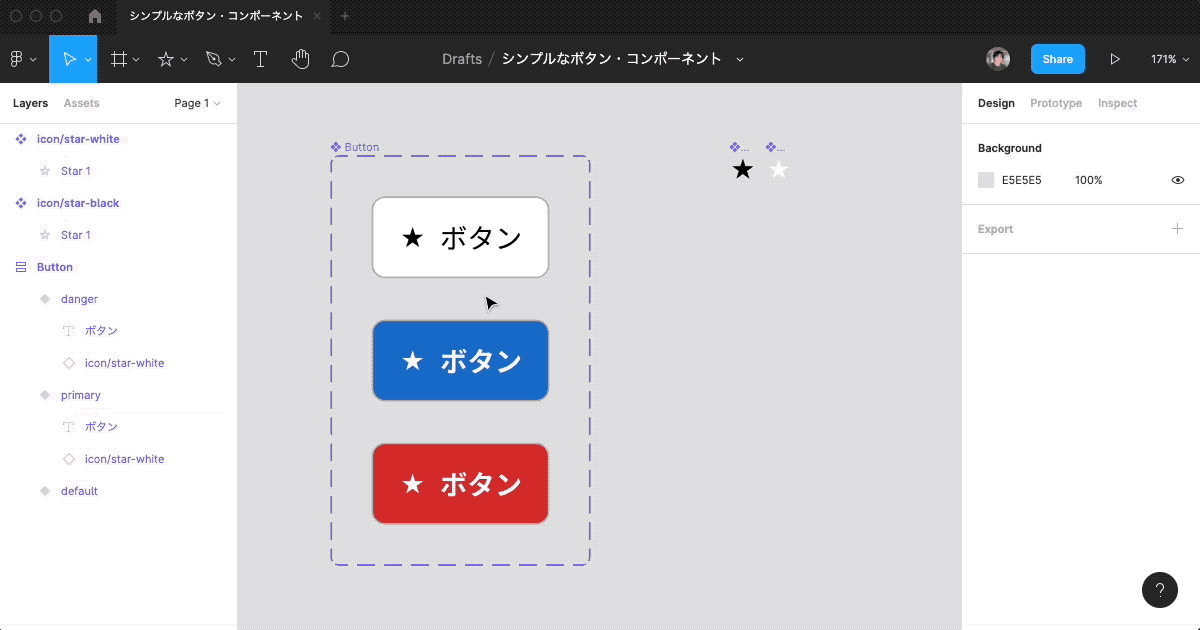Select the Text tool
This screenshot has width=1200, height=630.
(260, 58)
